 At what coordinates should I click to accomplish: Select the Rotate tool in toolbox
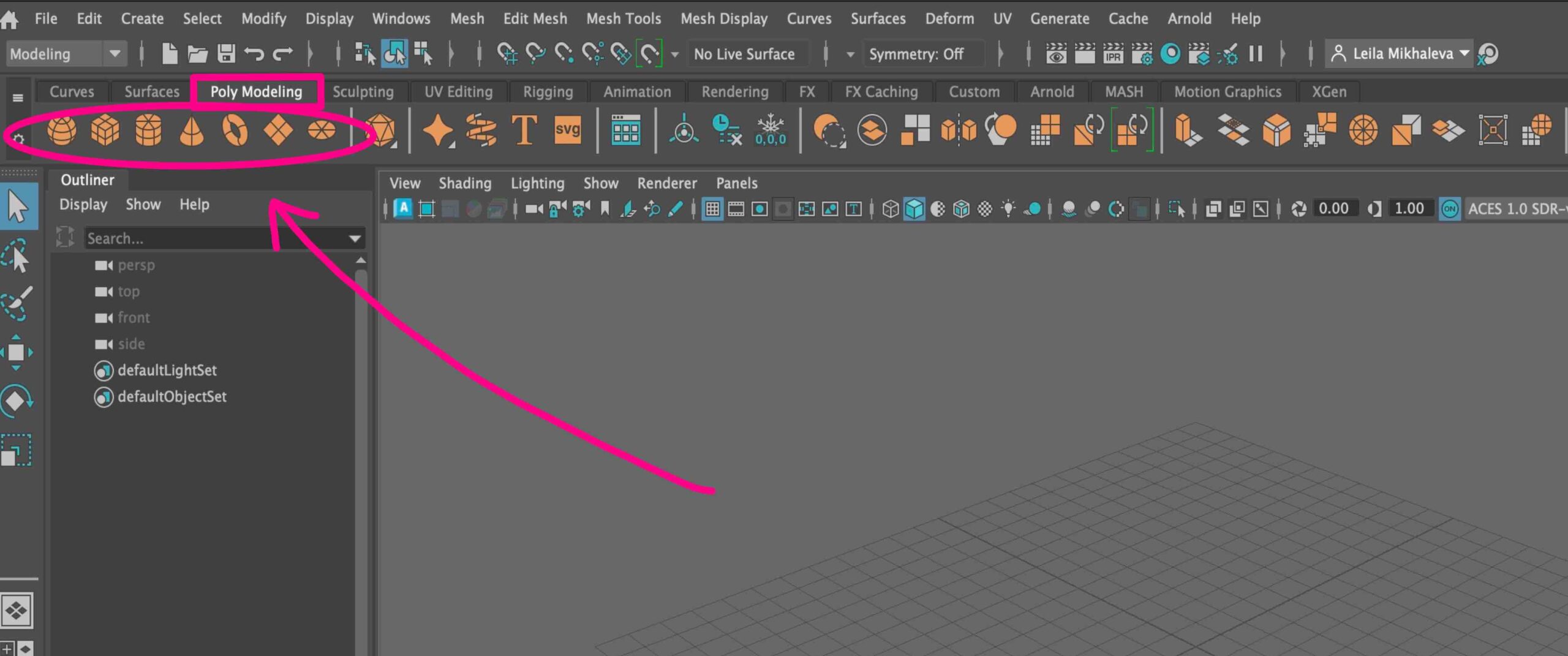(17, 401)
